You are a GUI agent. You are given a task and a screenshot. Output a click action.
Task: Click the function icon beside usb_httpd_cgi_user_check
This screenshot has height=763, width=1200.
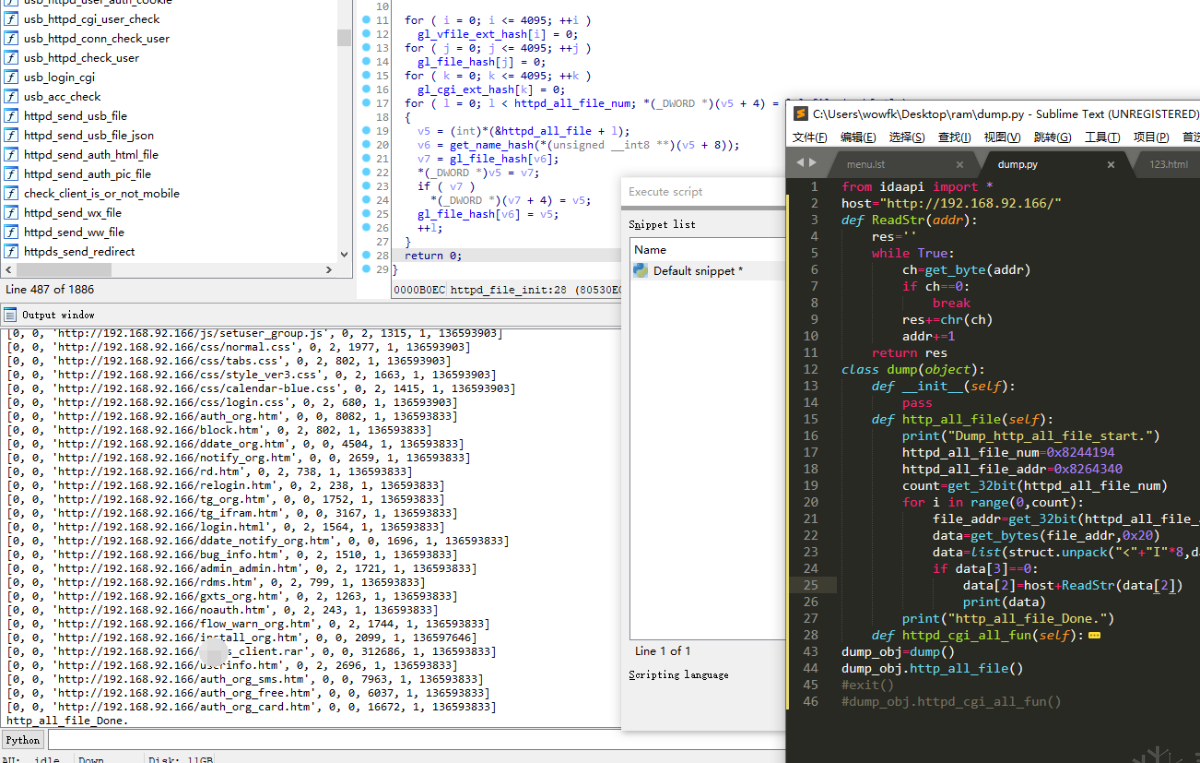(11, 19)
